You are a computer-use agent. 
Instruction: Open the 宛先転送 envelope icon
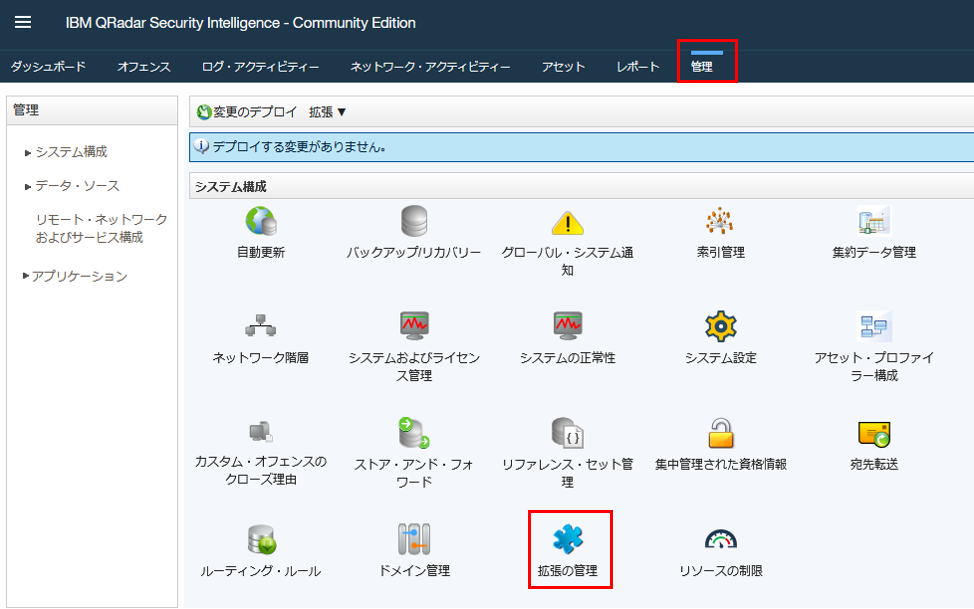874,434
